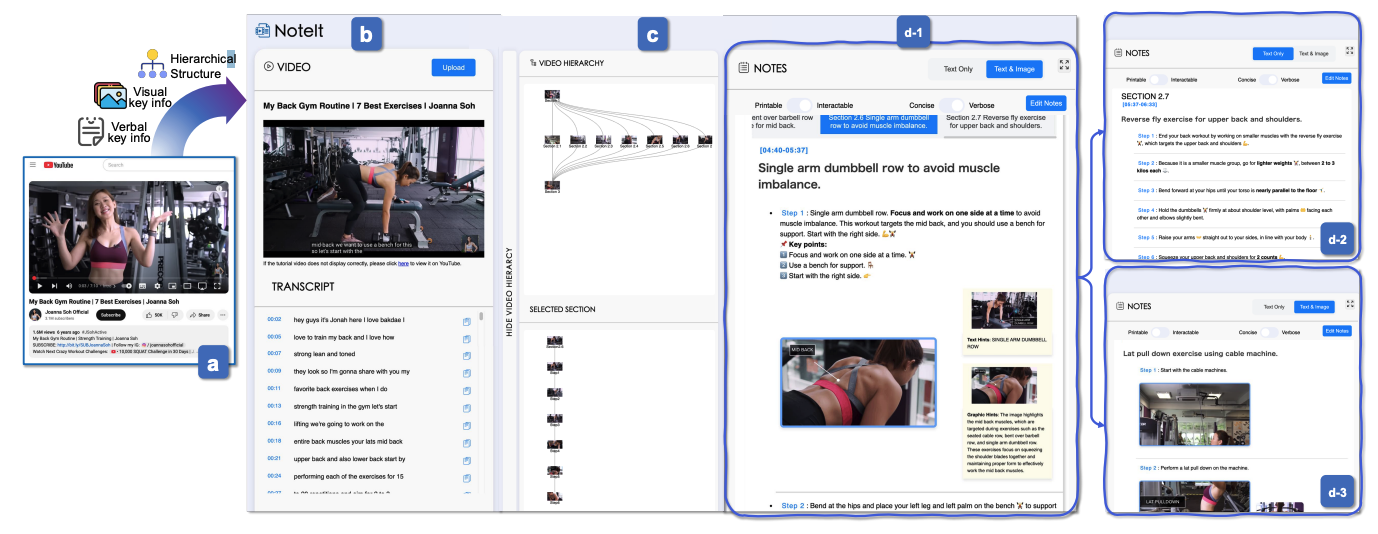The image size is (1378, 534).
Task: Toggle Printable/Interactable switch in main notes
Action: pyautogui.click(x=800, y=105)
